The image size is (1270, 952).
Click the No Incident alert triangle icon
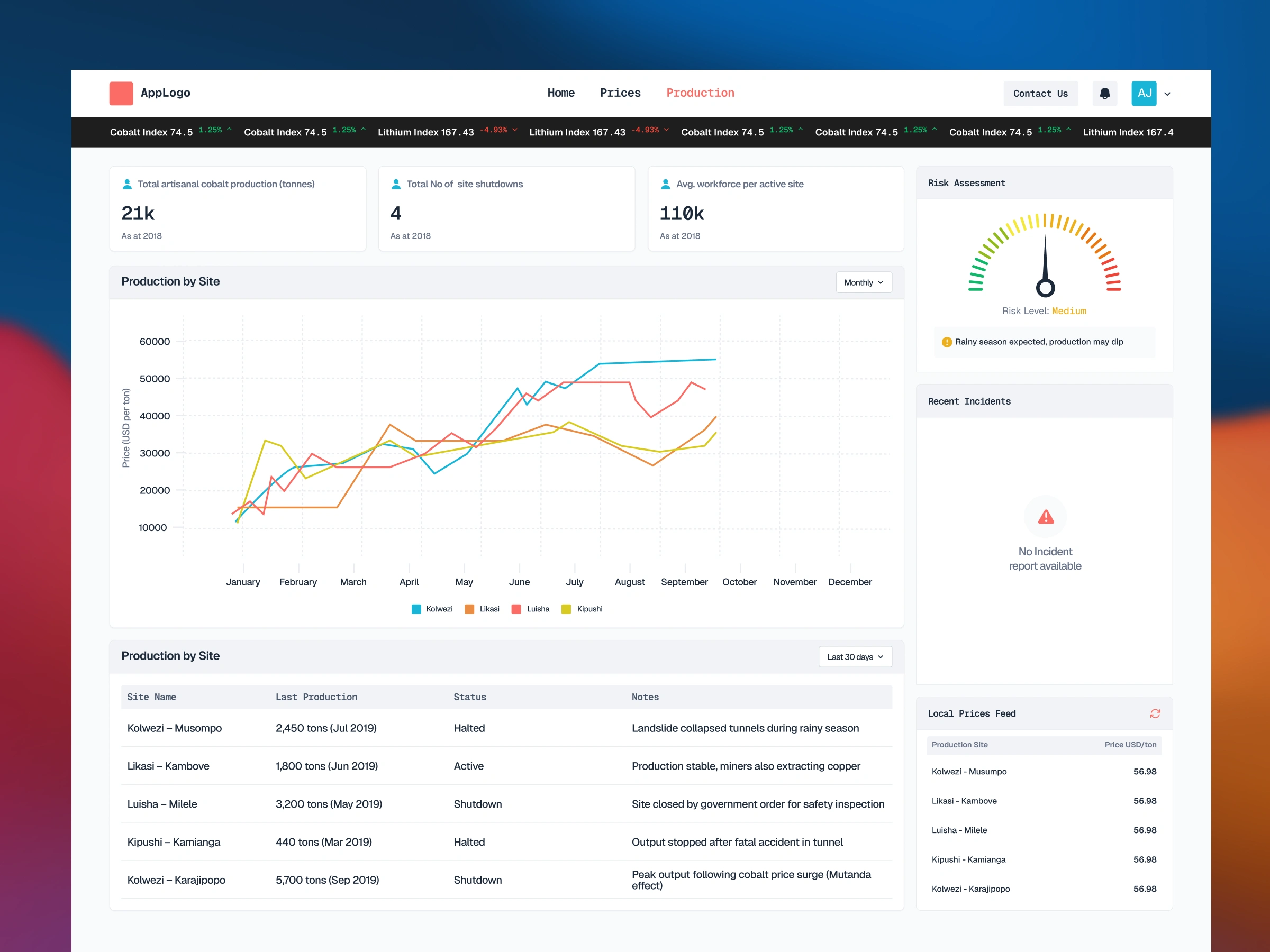(1046, 517)
